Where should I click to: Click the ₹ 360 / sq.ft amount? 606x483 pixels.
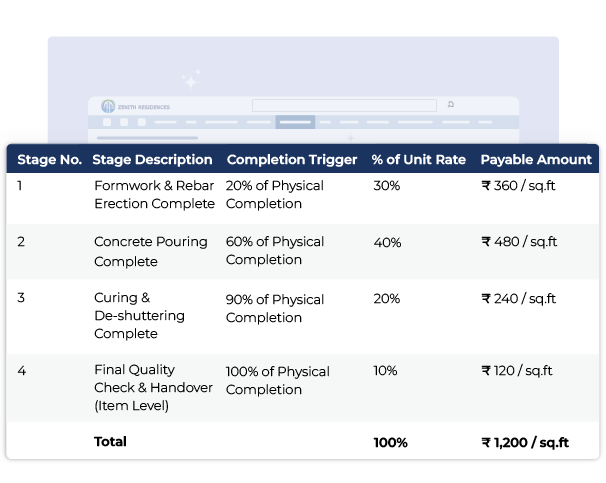coord(519,186)
